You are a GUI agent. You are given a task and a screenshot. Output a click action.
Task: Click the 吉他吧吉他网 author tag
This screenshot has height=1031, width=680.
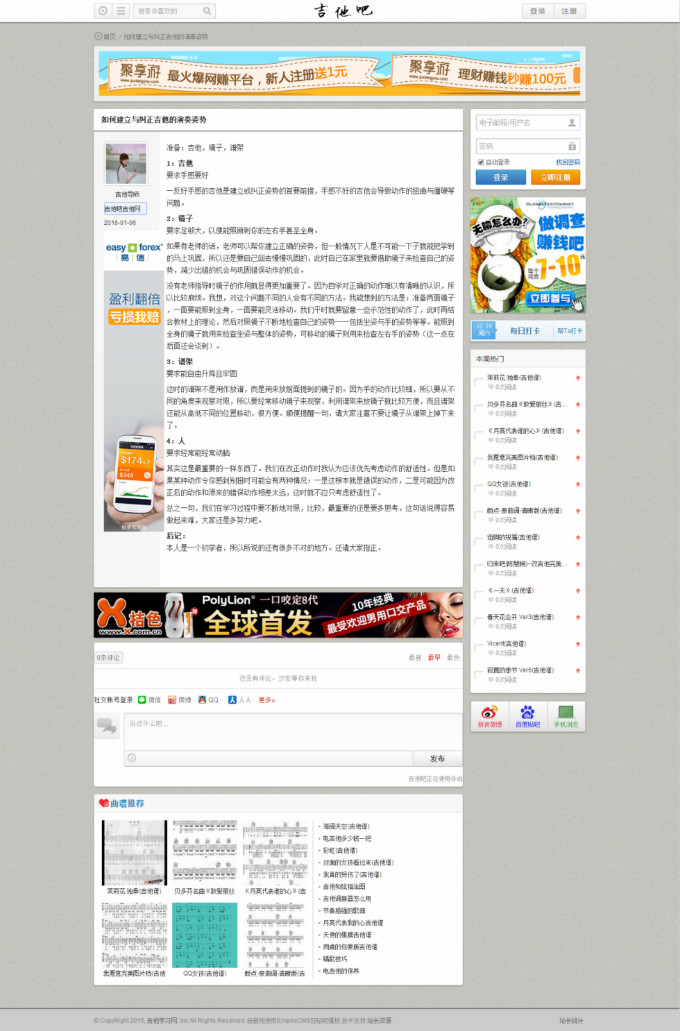click(125, 208)
